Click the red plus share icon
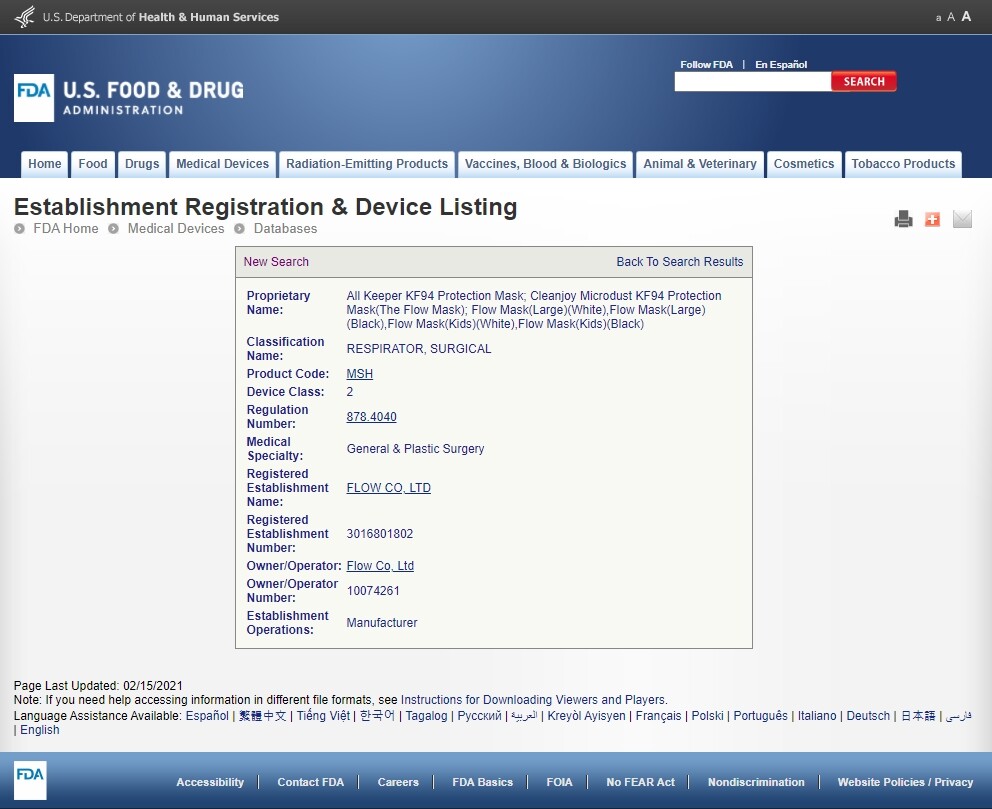Image resolution: width=992 pixels, height=809 pixels. pyautogui.click(x=932, y=219)
